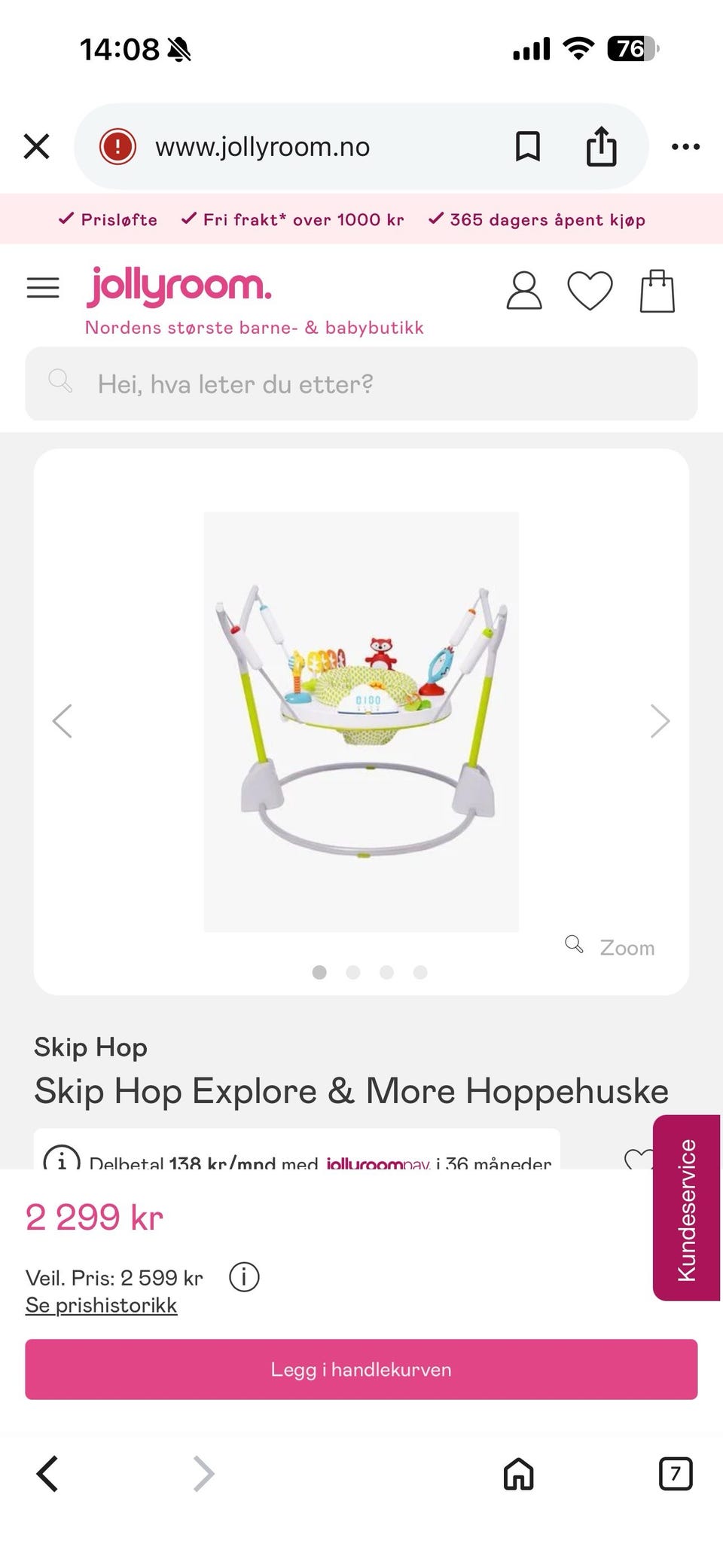723x1568 pixels.
Task: Click the info icon beside Veil. Pris
Action: point(244,1277)
